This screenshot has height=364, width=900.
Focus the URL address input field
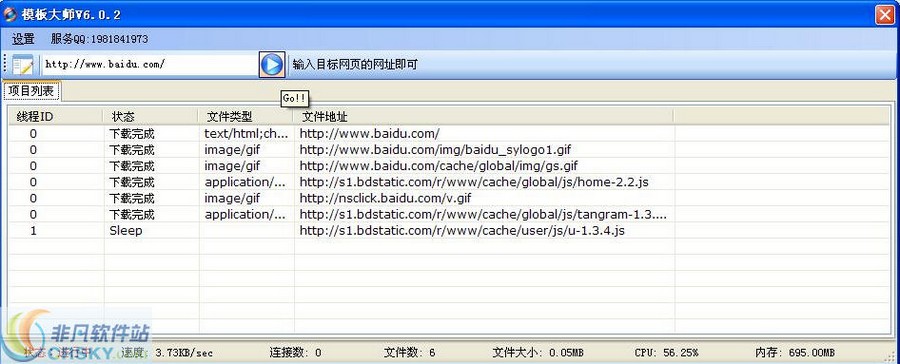click(x=149, y=64)
